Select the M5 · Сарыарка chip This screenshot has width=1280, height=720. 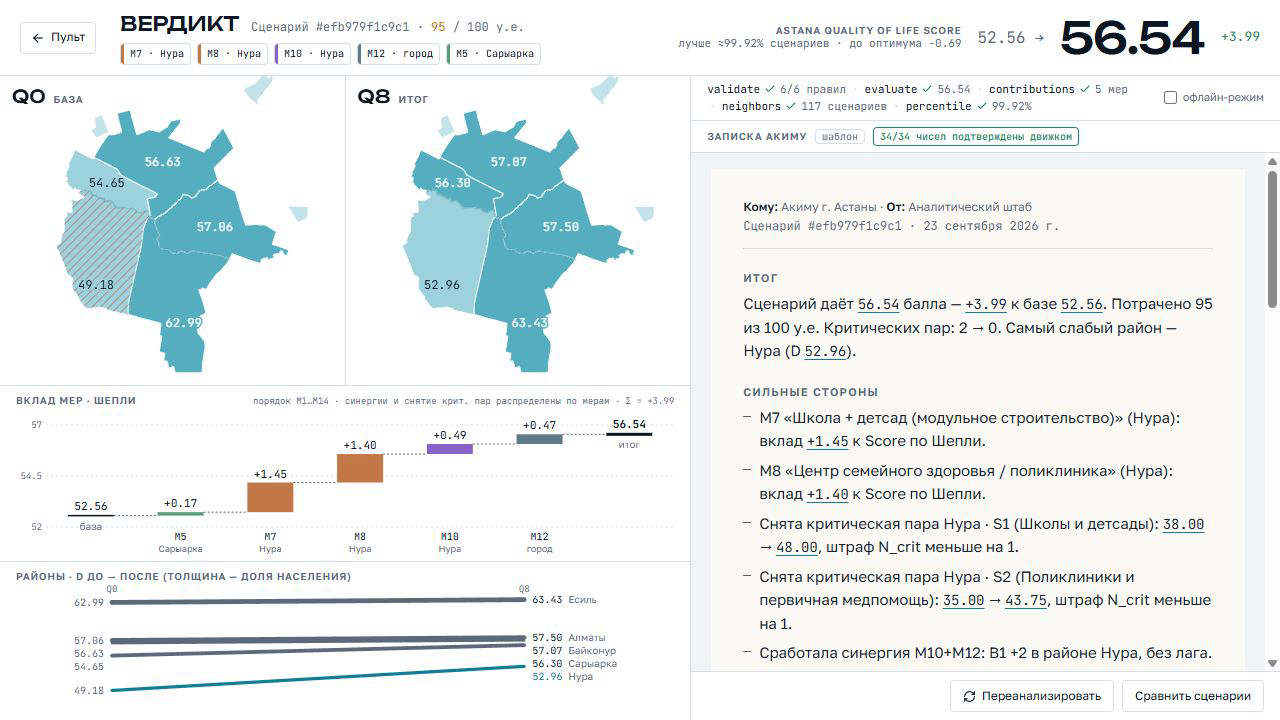[x=494, y=54]
